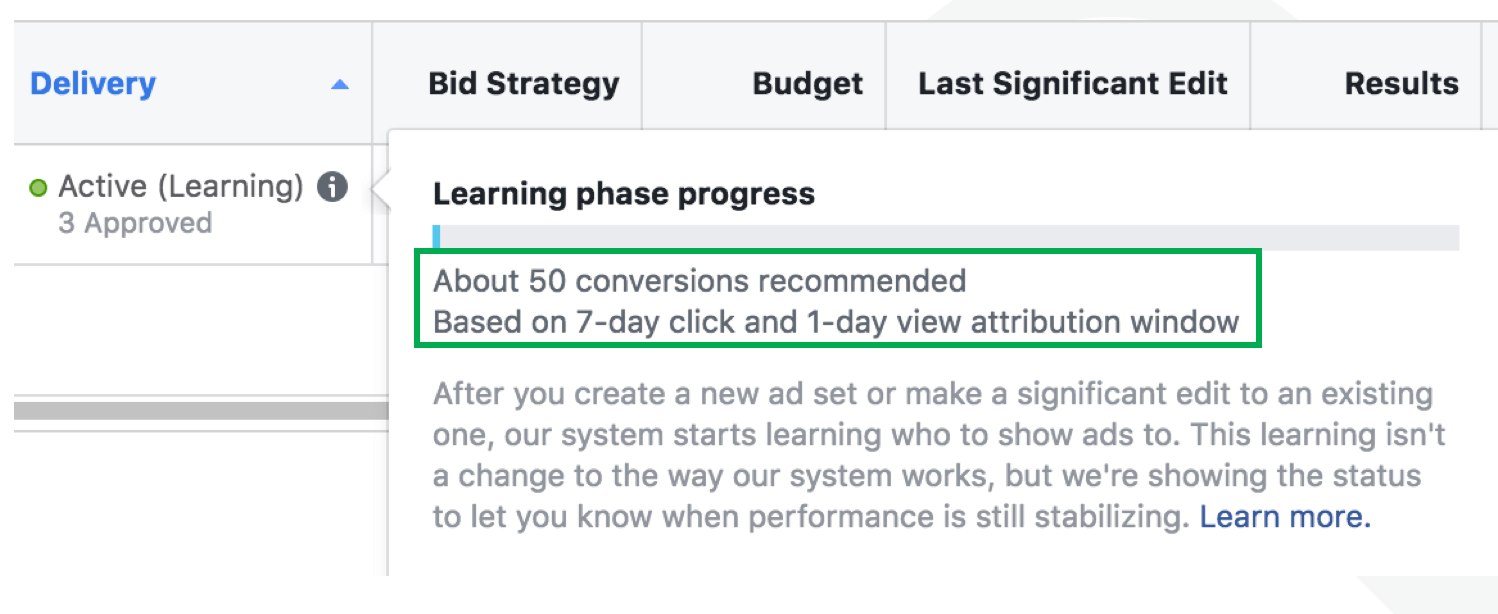Click the tooltip's pointer arrow tip
Screen dimensions: 1498x614
click(376, 188)
